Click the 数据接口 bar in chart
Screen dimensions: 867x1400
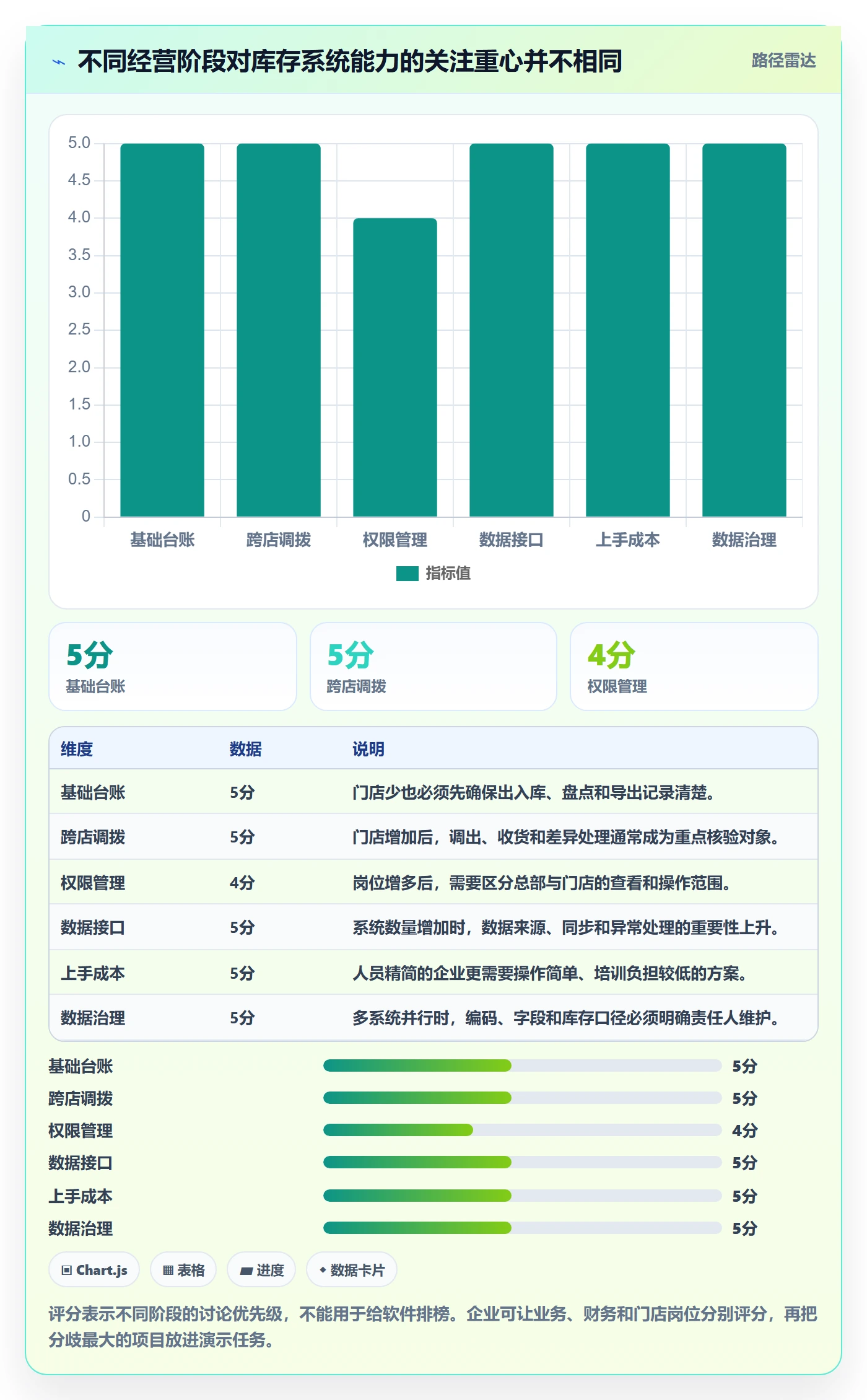(512, 330)
